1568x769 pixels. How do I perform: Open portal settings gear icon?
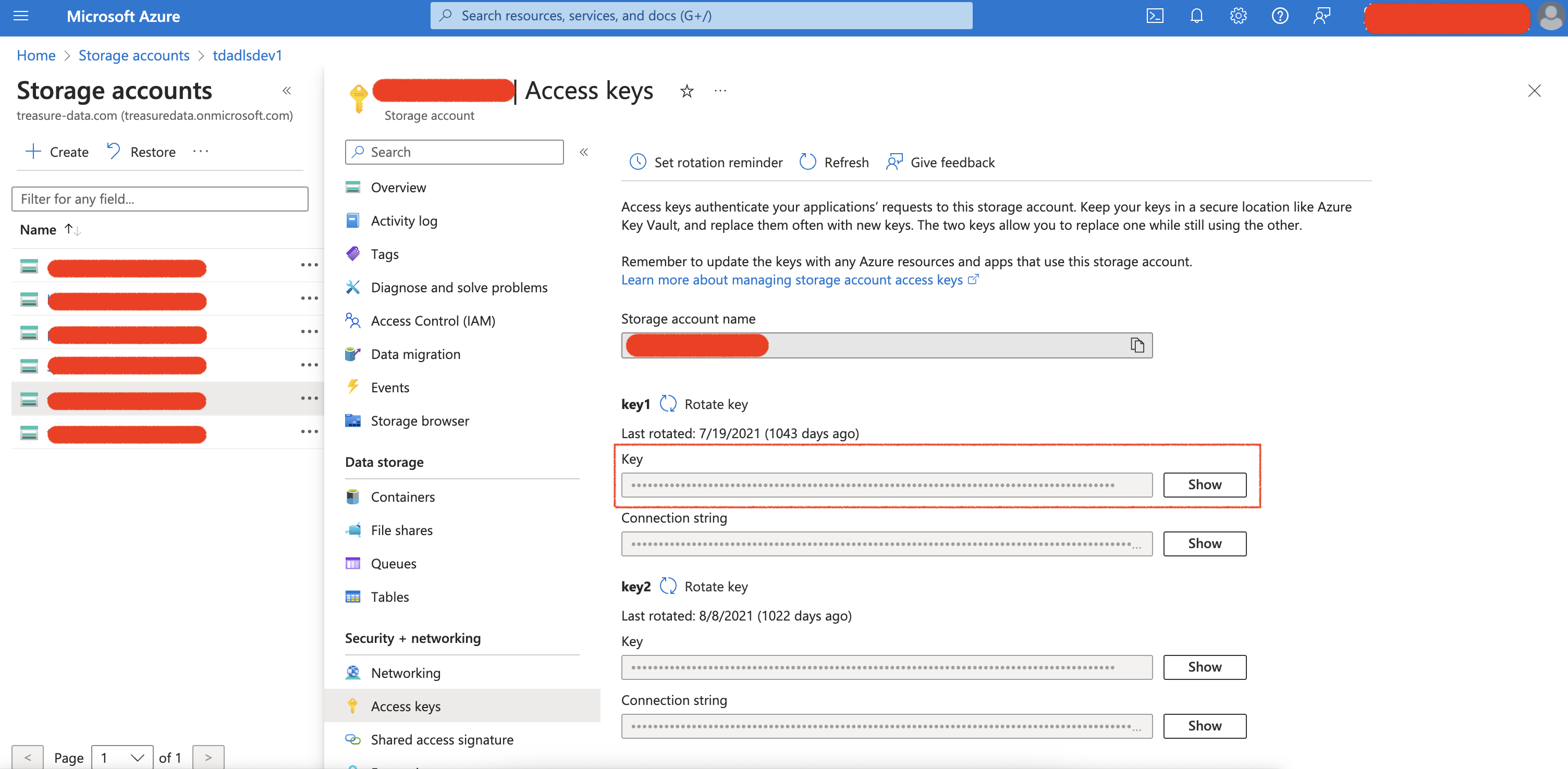[1238, 16]
